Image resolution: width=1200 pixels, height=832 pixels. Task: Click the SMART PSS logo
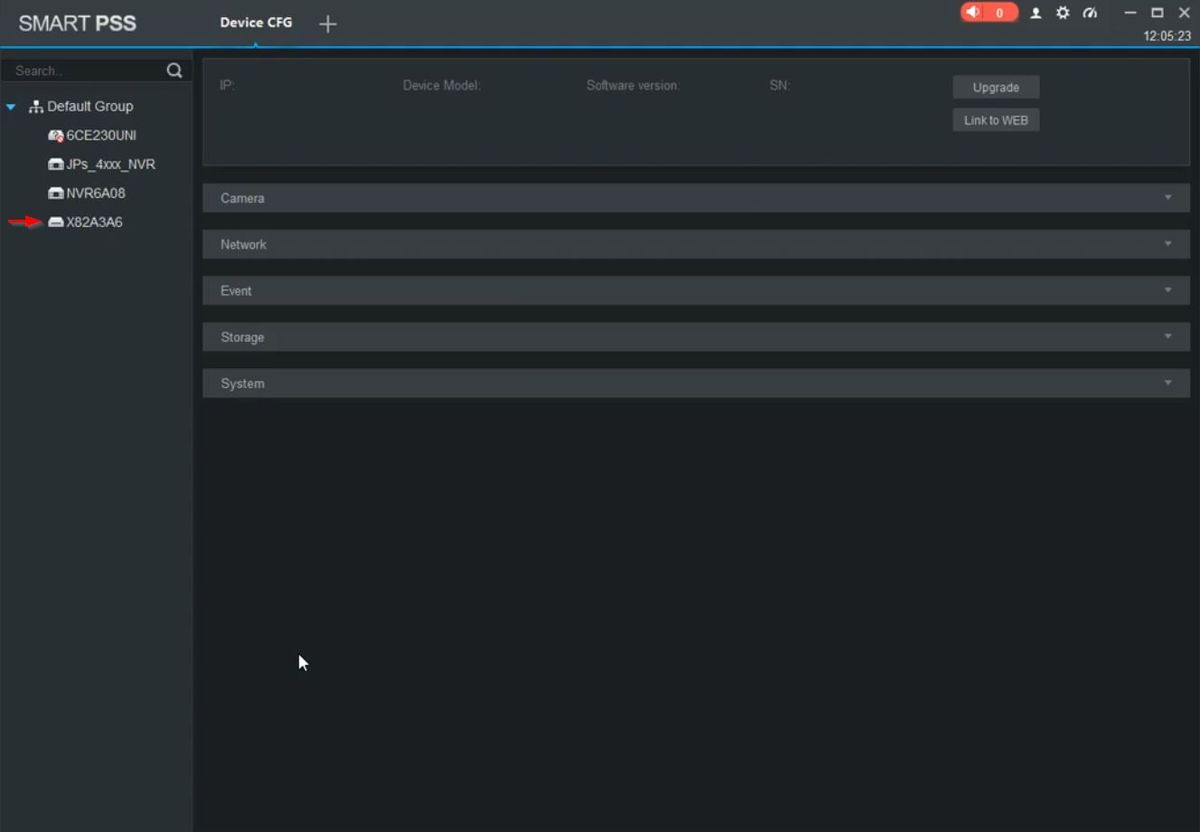[x=77, y=23]
